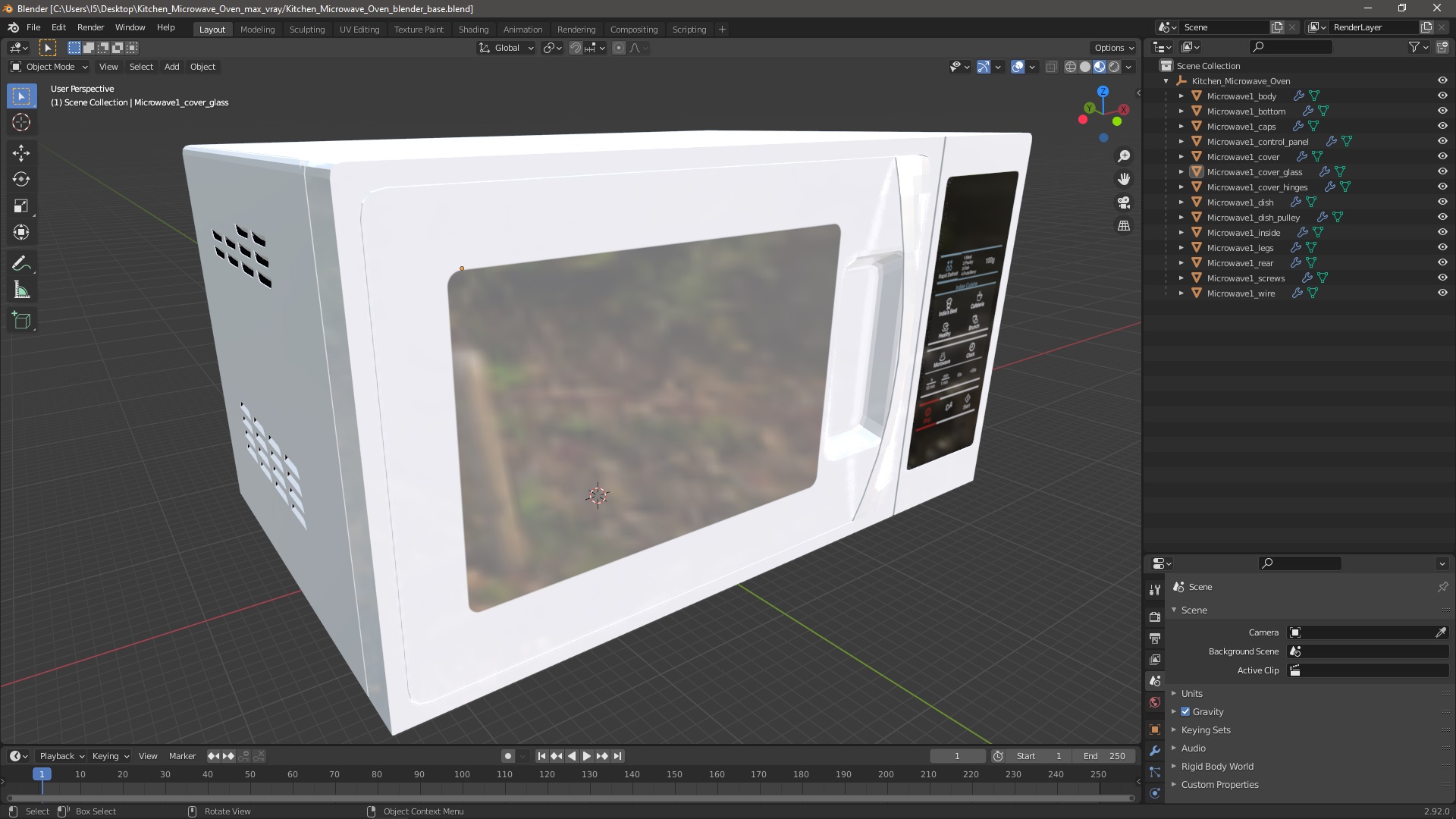Click Object menu in header bar
Image resolution: width=1456 pixels, height=819 pixels.
[x=203, y=65]
